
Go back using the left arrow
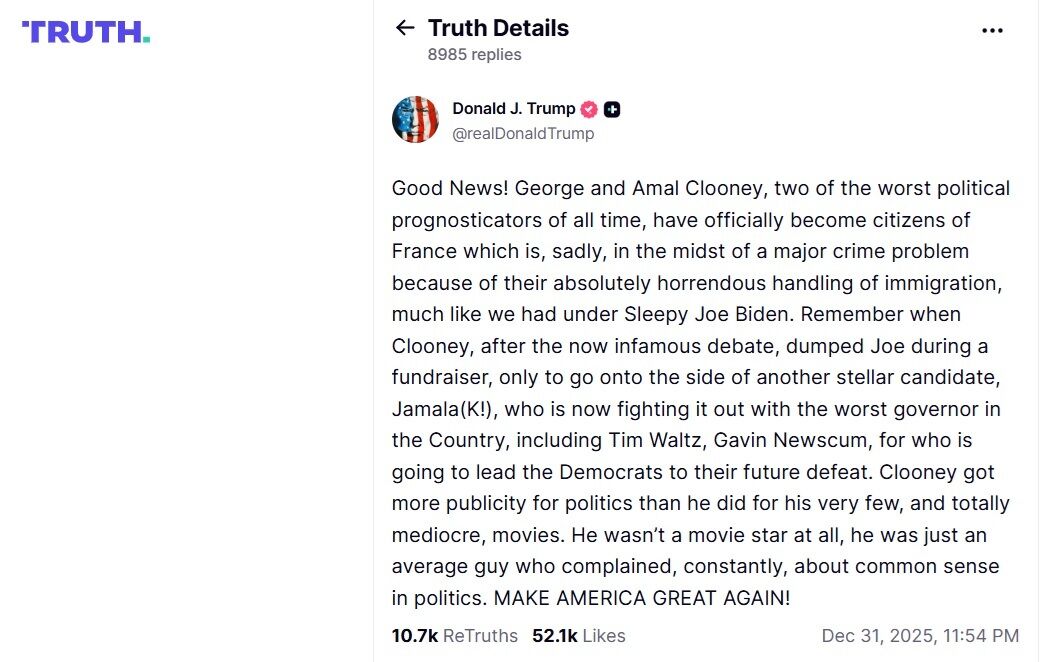coord(404,28)
